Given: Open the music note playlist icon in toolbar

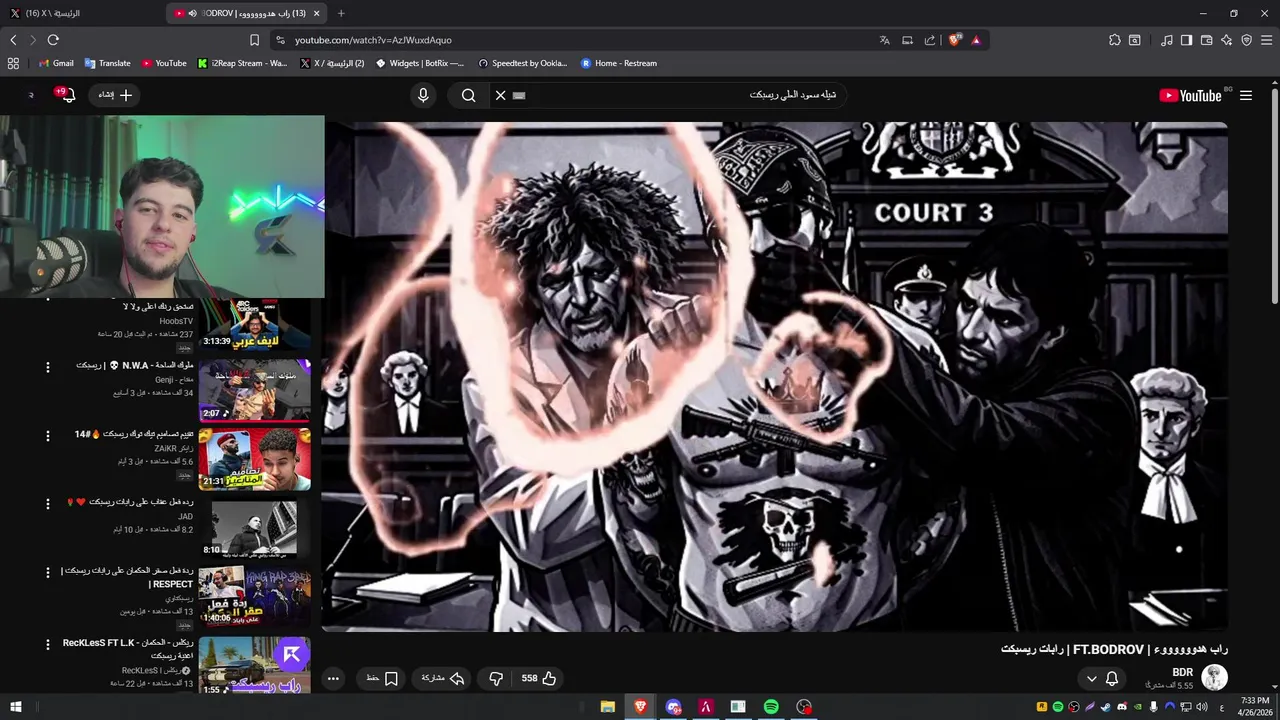Looking at the screenshot, I should click(x=1166, y=40).
